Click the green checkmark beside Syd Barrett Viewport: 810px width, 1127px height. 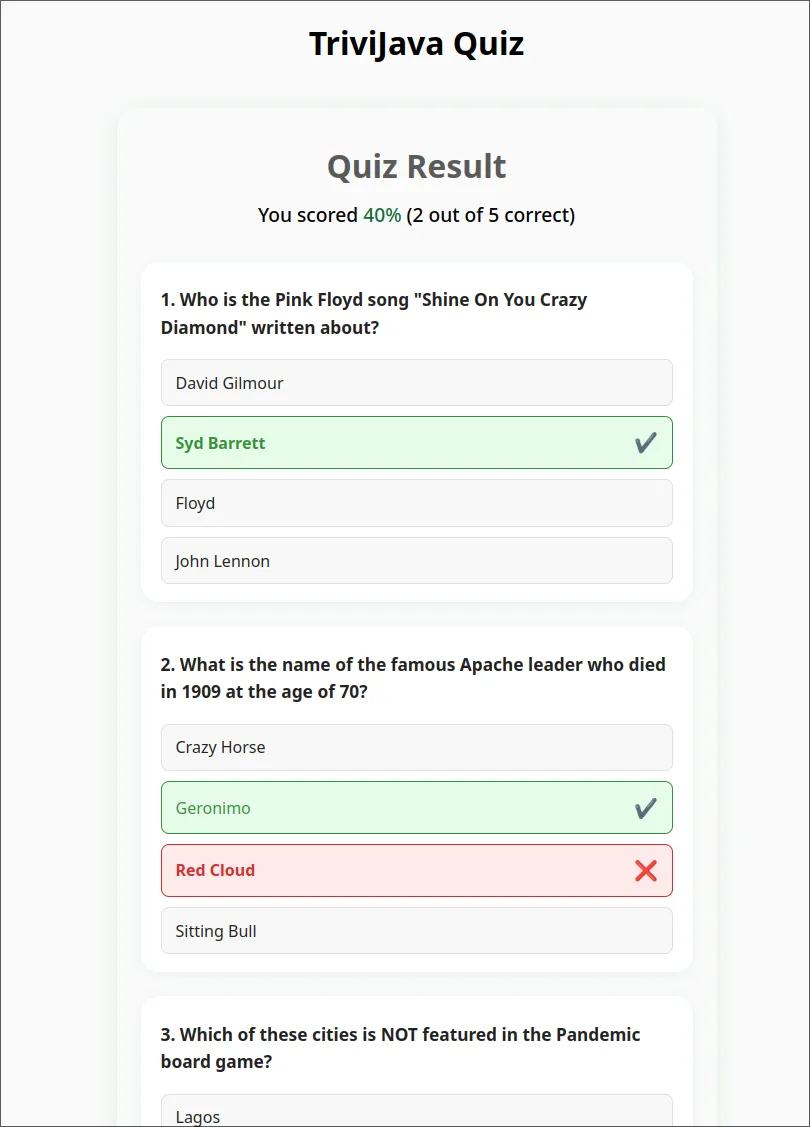[x=646, y=442]
